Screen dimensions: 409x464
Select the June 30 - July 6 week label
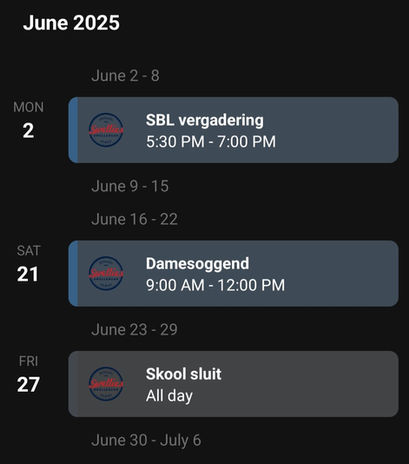(146, 440)
